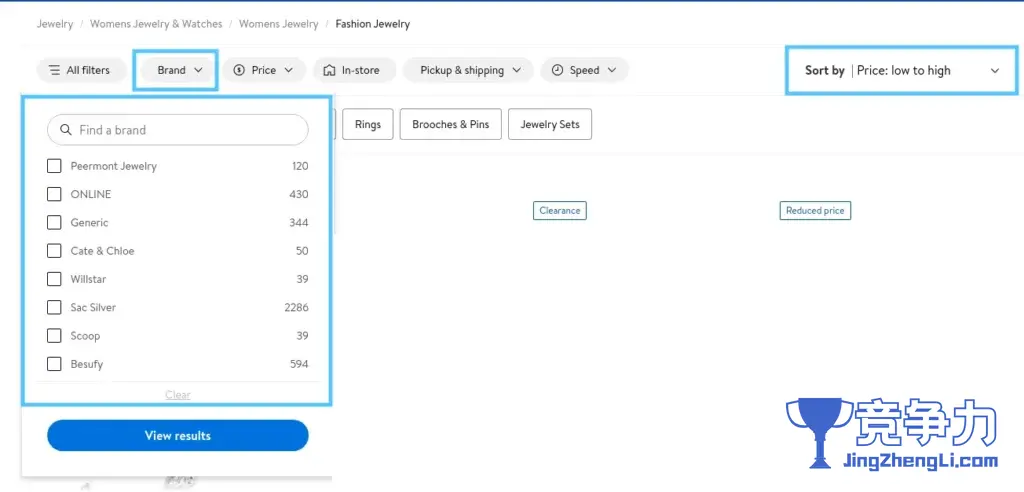1024x492 pixels.
Task: Open the Price filter dropdown
Action: (264, 70)
